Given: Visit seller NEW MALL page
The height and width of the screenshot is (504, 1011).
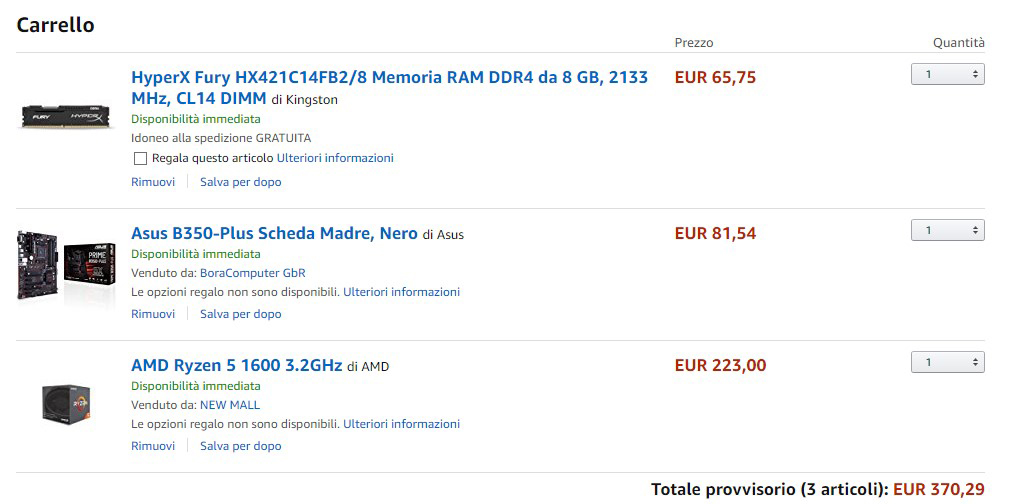Looking at the screenshot, I should pyautogui.click(x=229, y=405).
